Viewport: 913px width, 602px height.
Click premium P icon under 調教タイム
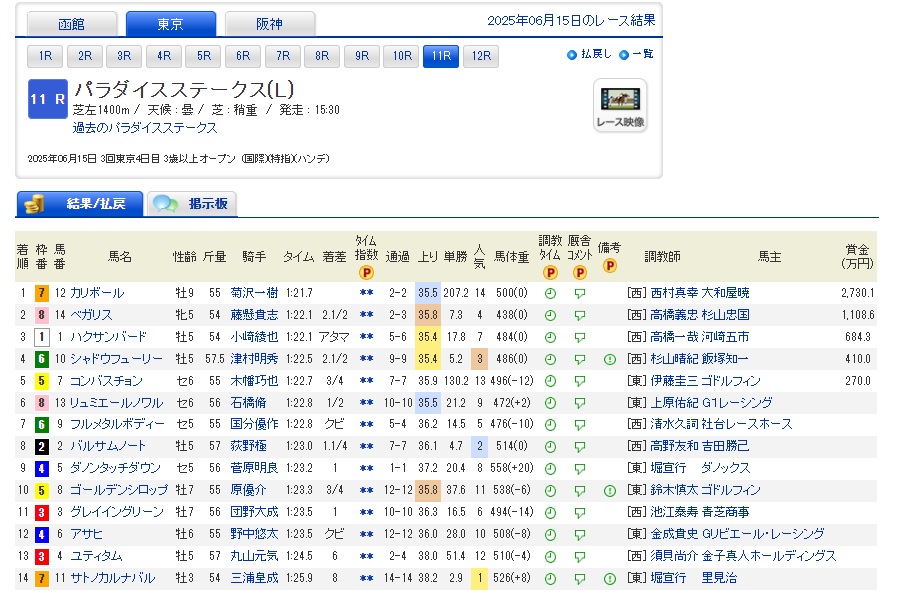click(550, 272)
